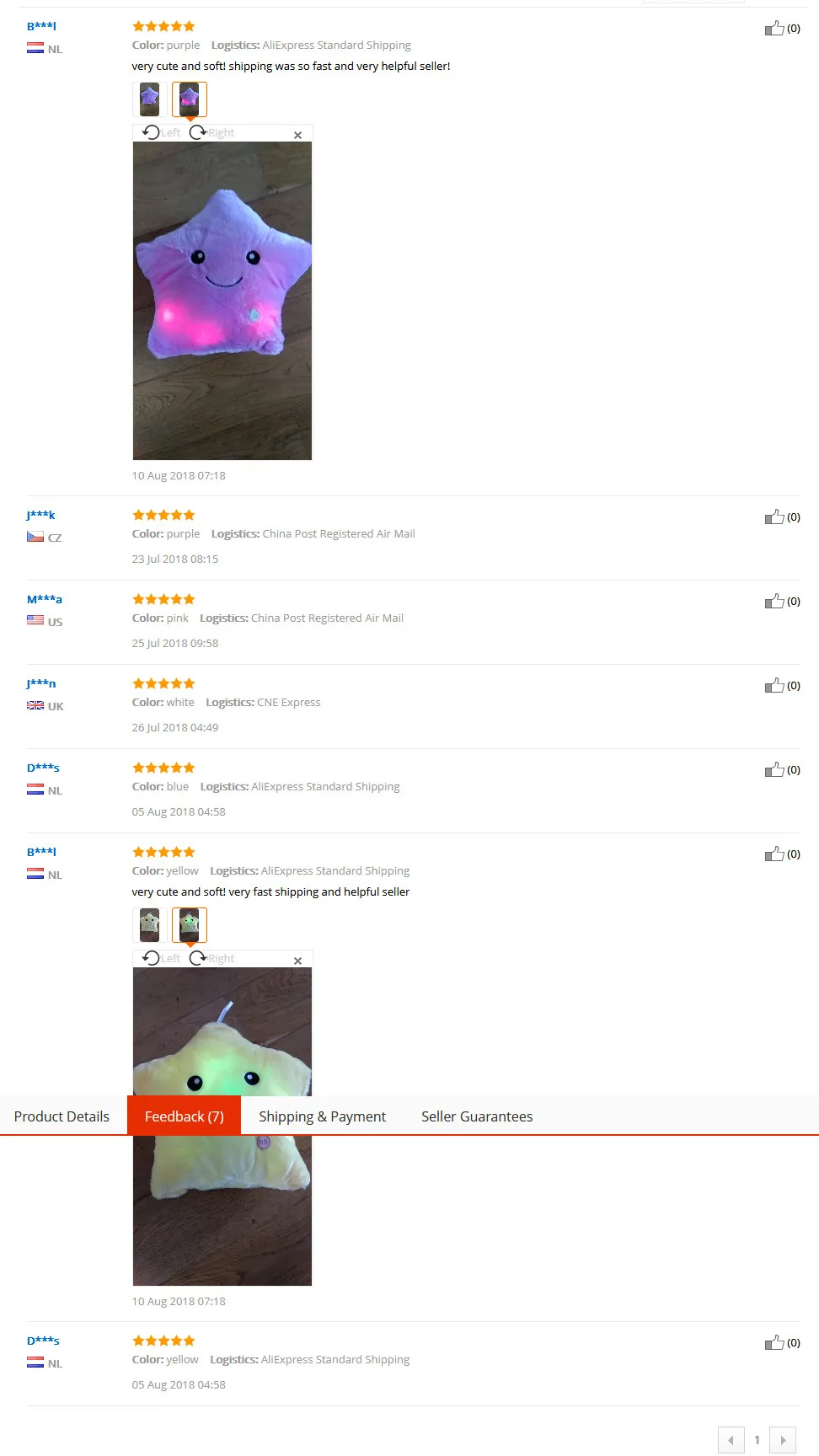Close the enlarged yellow star photo
The height and width of the screenshot is (1456, 819).
pos(297,961)
